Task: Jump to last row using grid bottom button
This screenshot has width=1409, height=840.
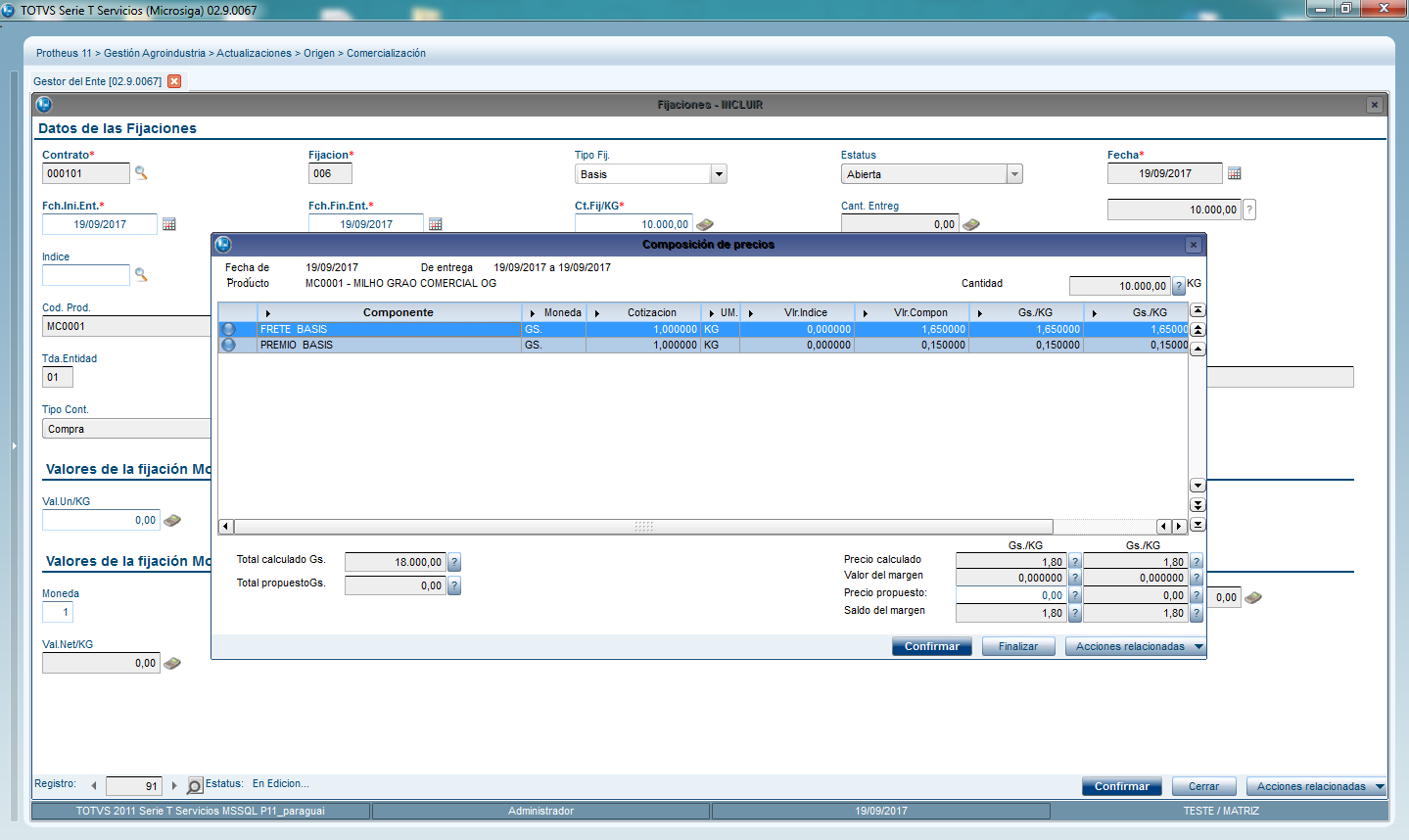Action: [x=1198, y=525]
